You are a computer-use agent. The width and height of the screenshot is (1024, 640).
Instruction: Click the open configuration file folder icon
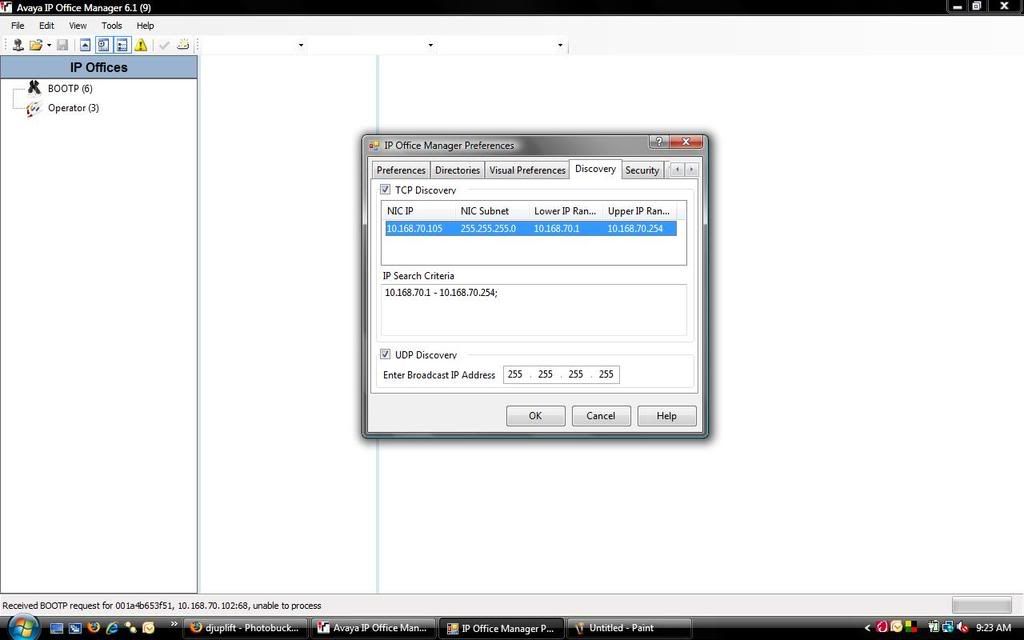35,45
